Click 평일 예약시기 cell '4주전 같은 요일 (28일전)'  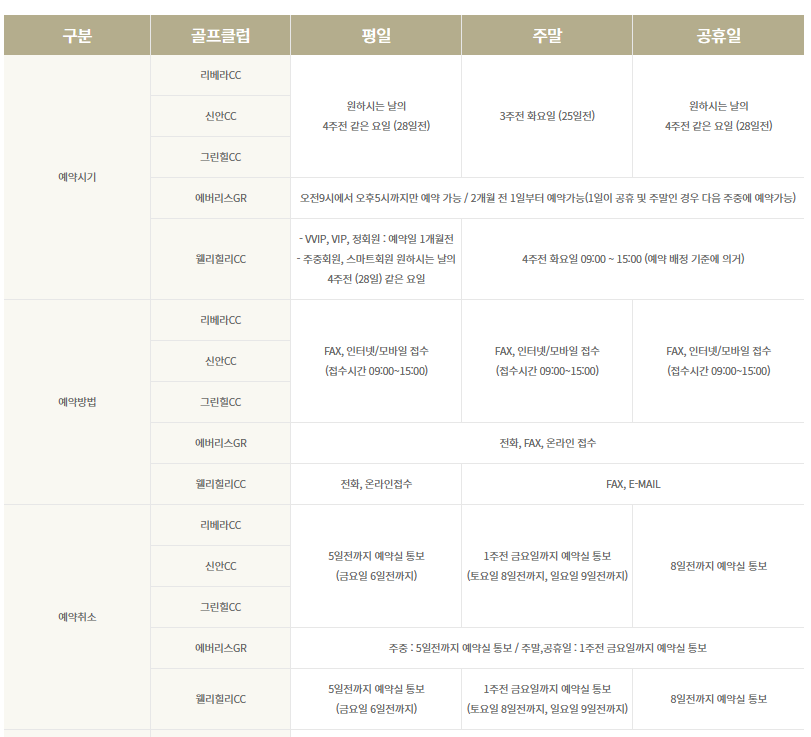click(x=376, y=116)
